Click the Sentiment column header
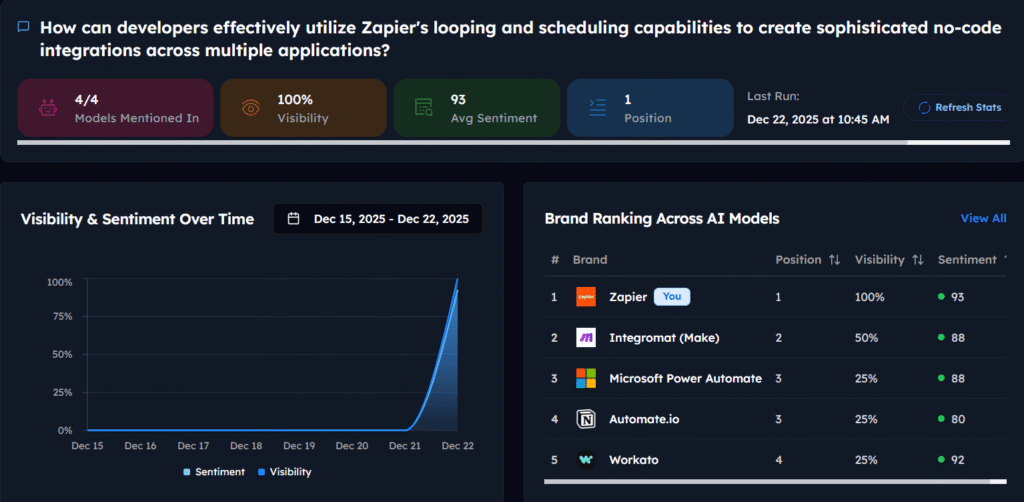The image size is (1024, 502). click(x=967, y=260)
